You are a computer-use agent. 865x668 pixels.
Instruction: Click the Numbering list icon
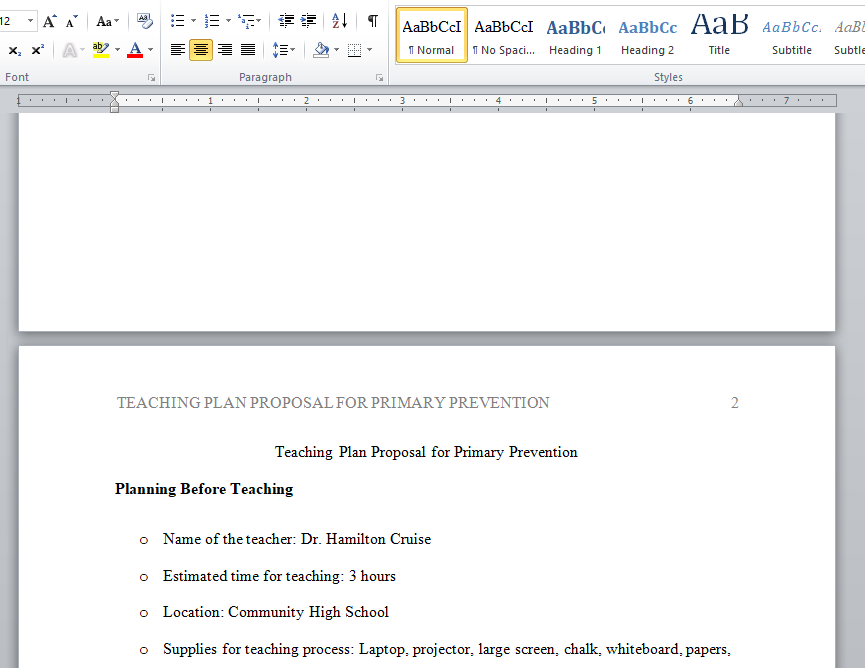[212, 22]
